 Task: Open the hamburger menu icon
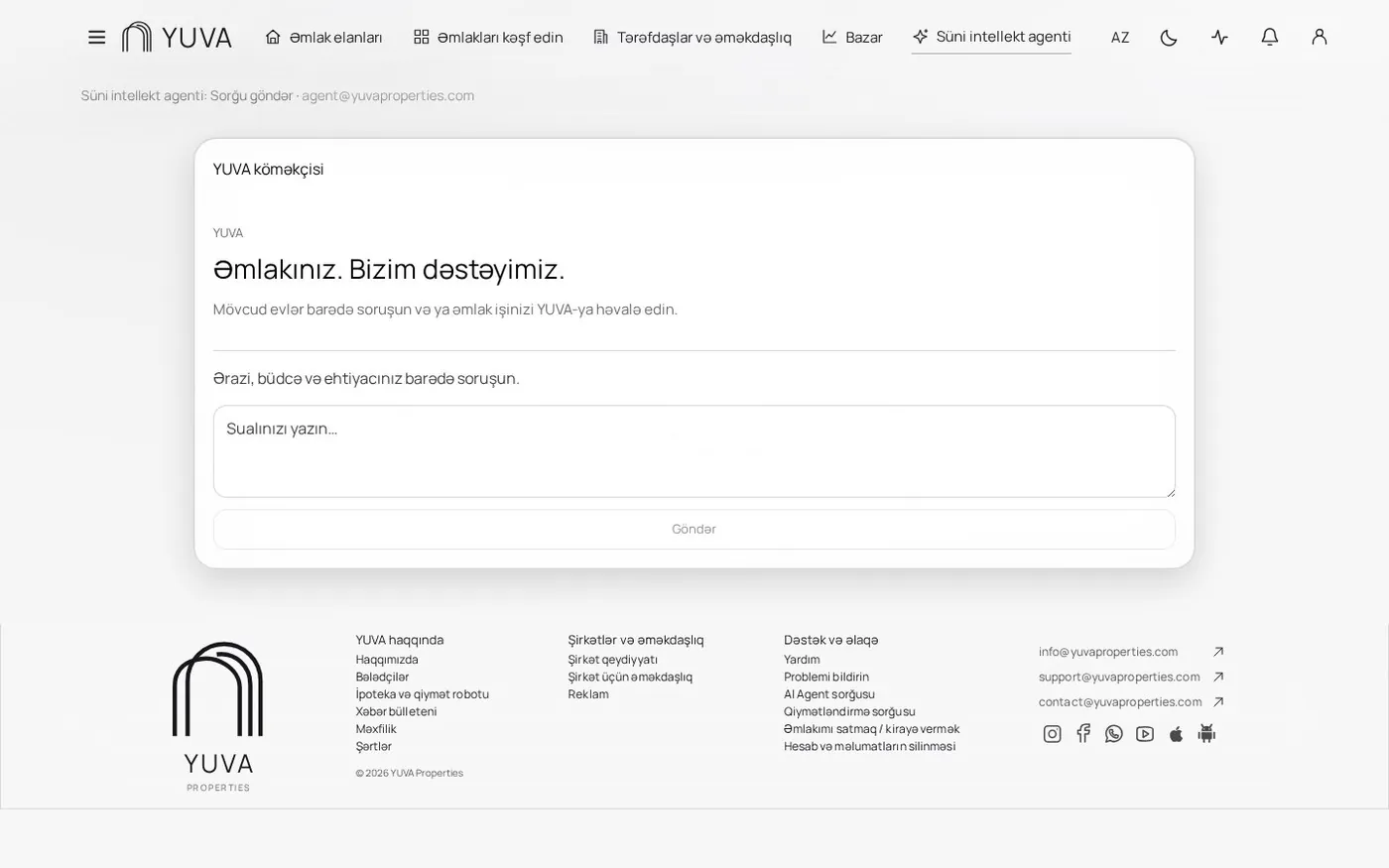click(x=96, y=37)
